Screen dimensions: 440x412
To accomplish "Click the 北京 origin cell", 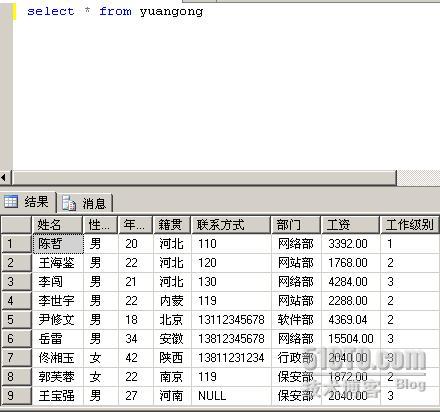I will tap(172, 320).
